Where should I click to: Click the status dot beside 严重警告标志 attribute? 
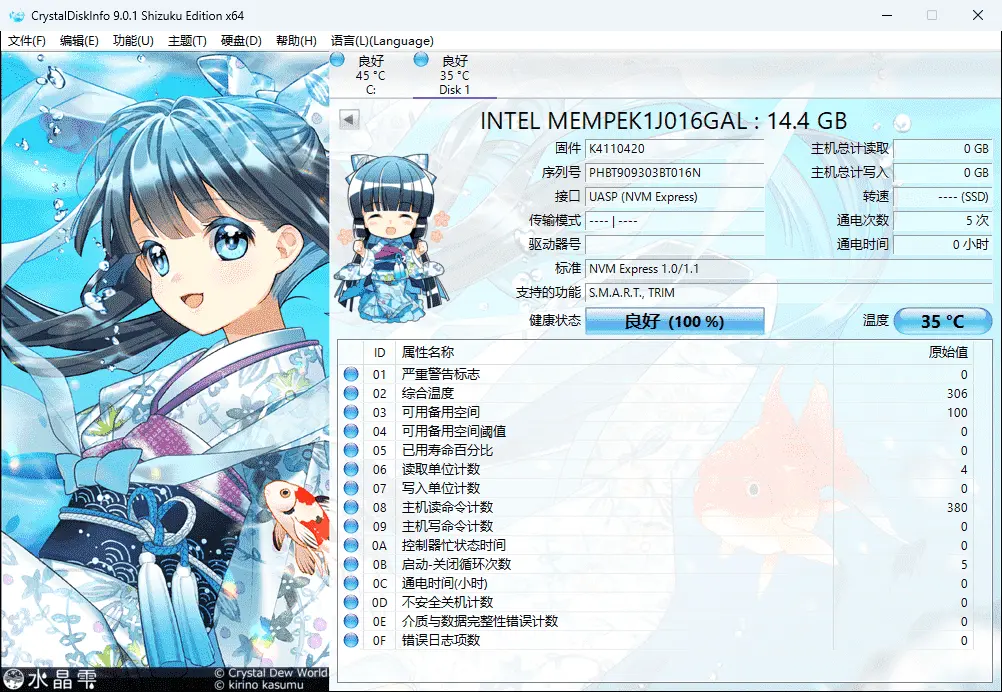click(x=351, y=373)
